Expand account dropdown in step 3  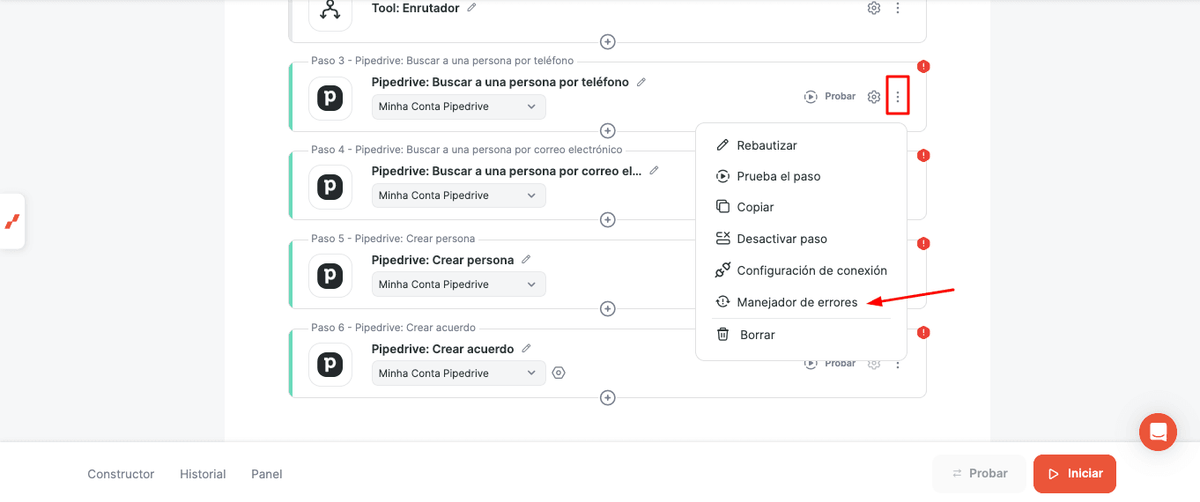[x=459, y=106]
